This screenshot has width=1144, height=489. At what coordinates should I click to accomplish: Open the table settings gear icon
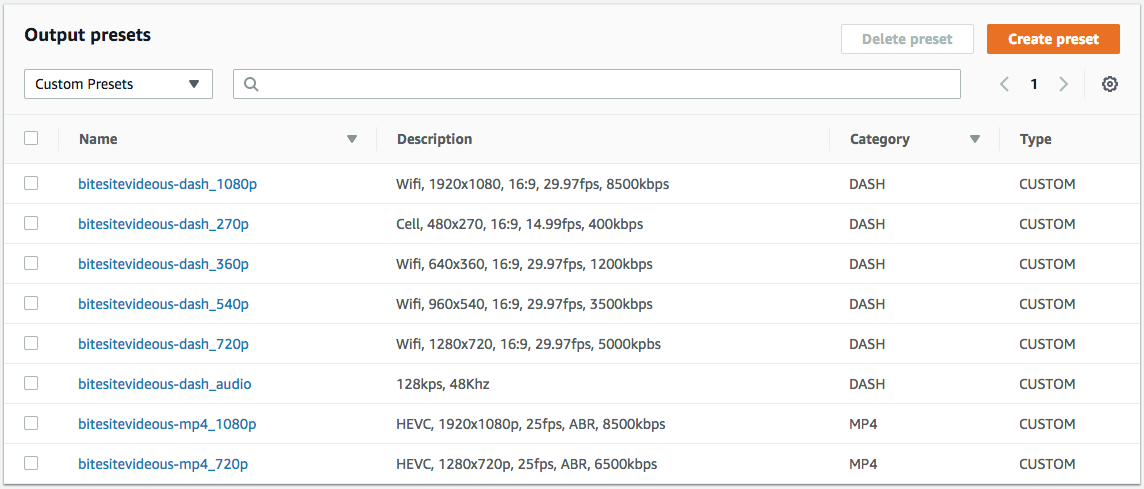click(1110, 84)
